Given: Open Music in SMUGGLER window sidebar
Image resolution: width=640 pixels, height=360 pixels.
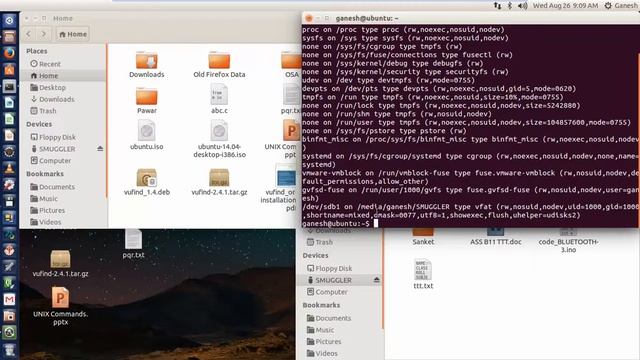Looking at the screenshot, I should point(320,330).
